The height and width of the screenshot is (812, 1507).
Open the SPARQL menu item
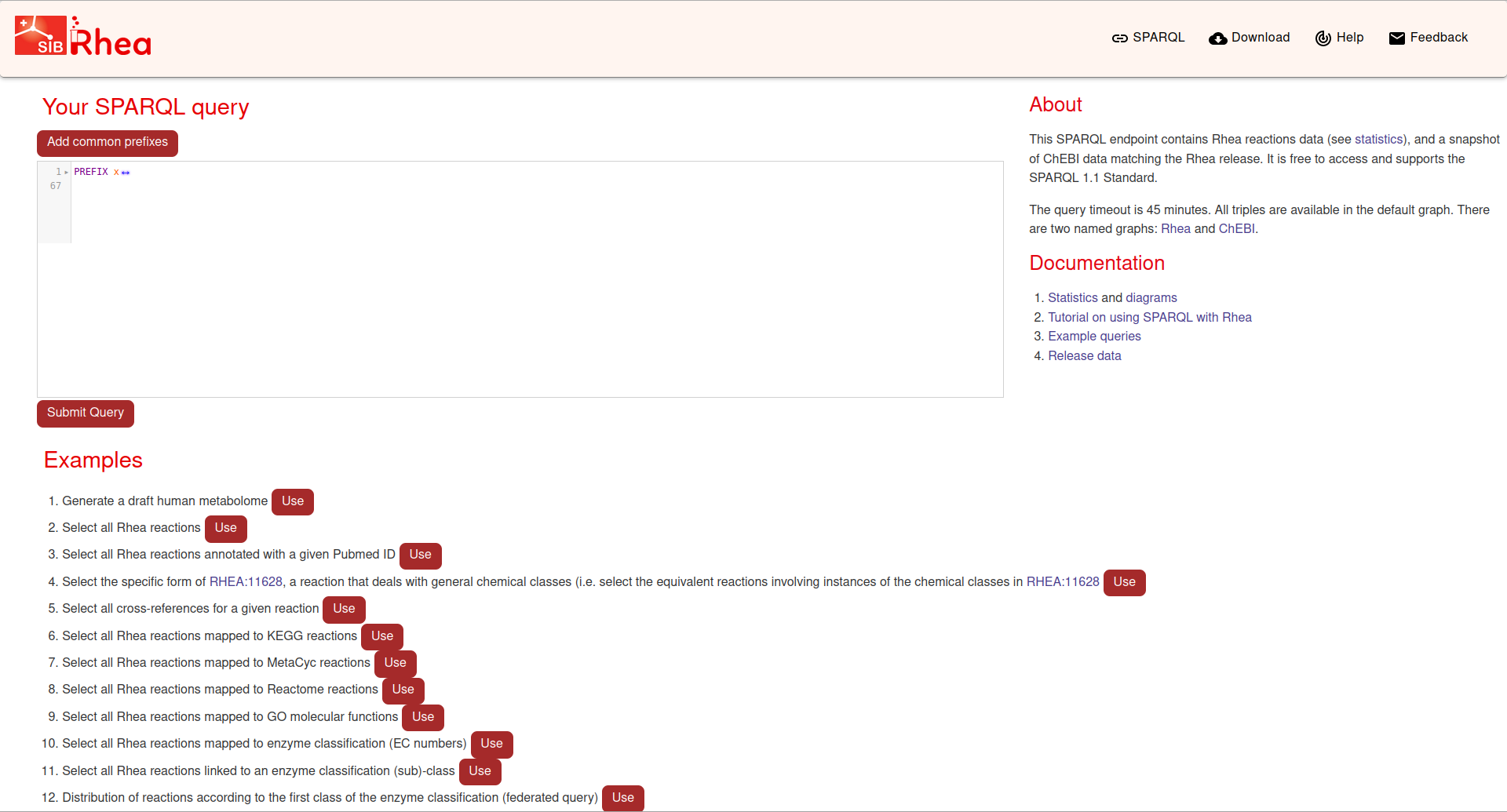point(1148,38)
